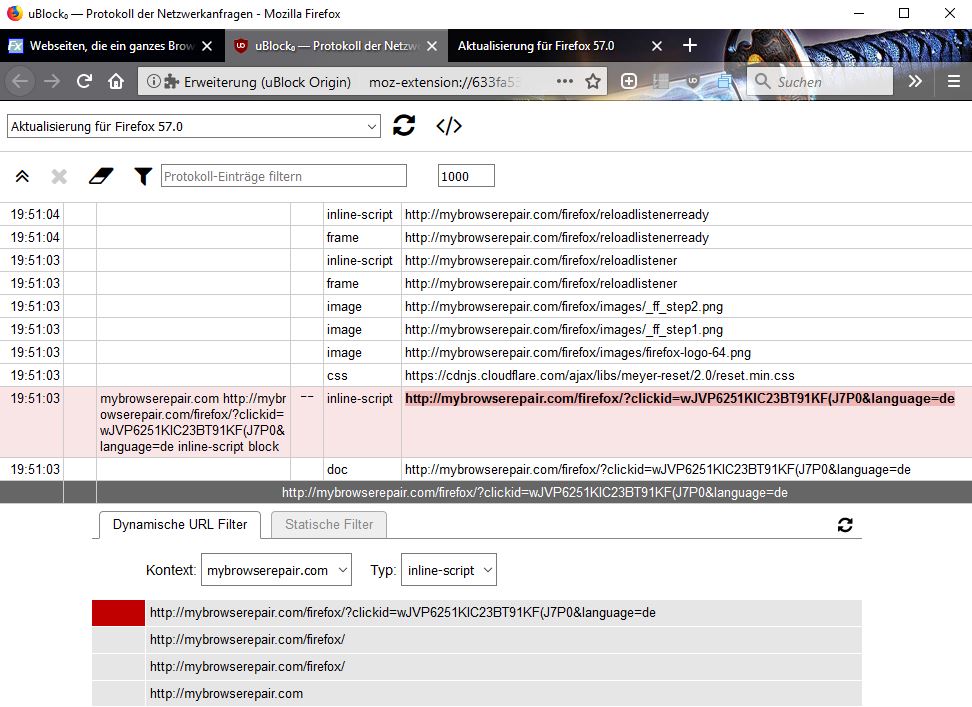Screen dimensions: 972x707
Task: Toggle the popup panel code icon
Action: [x=449, y=126]
